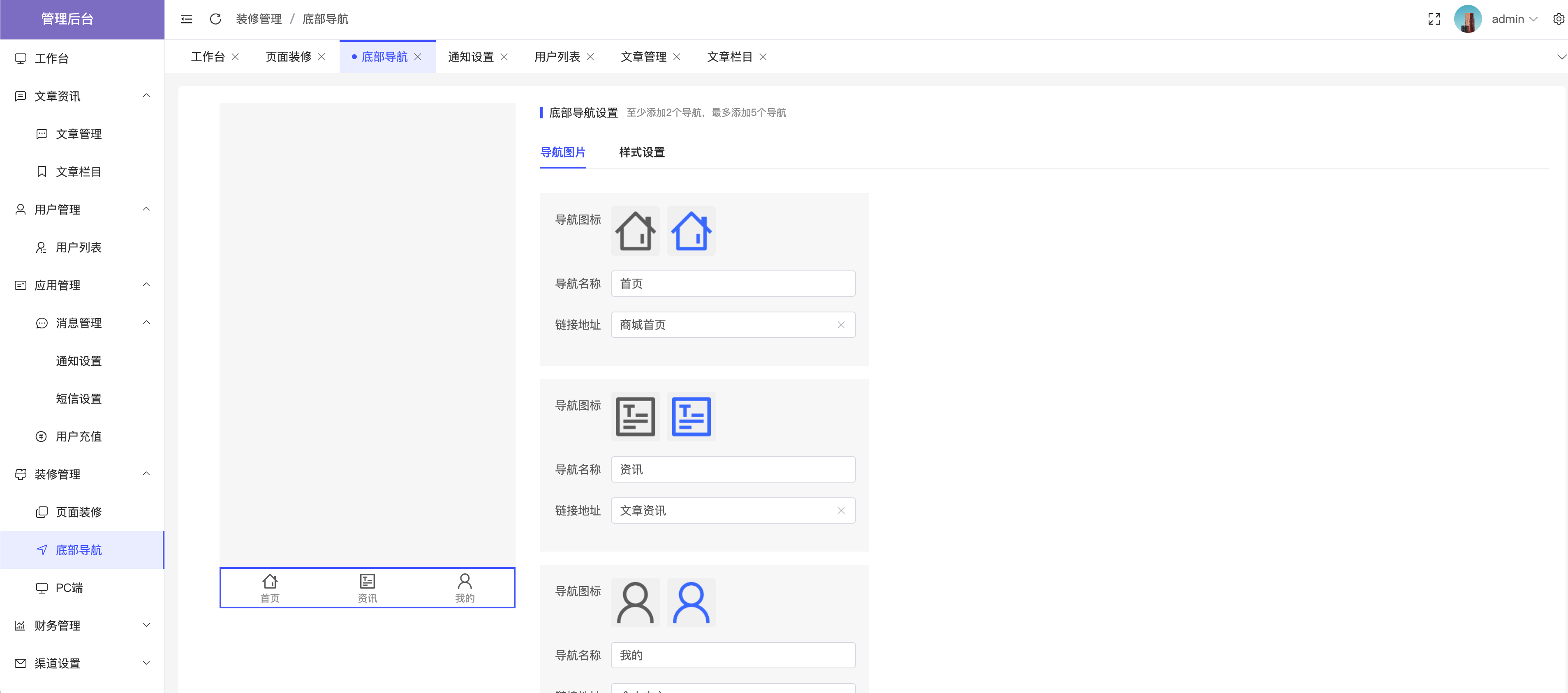Collapse the 装修管理 sidebar group

pos(82,474)
